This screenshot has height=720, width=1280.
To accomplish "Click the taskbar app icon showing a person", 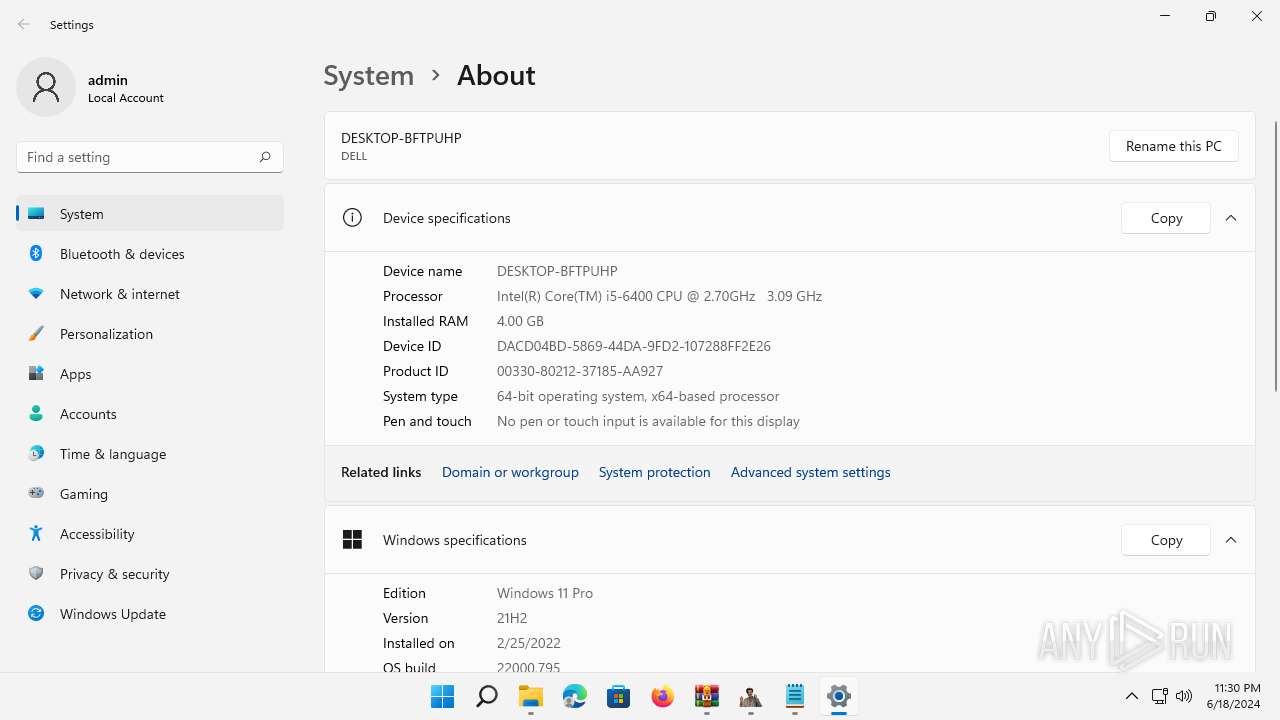I will tap(750, 696).
